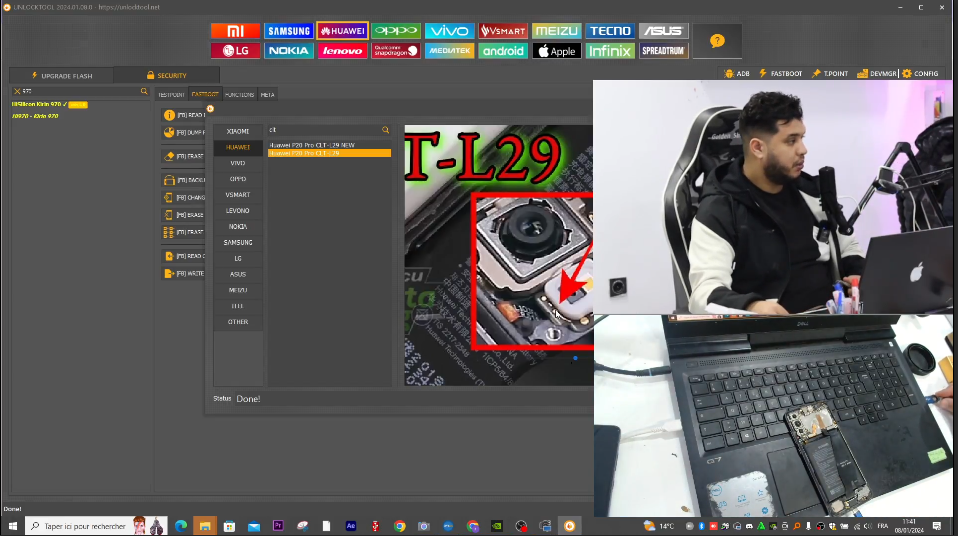Select the Spreadtrum brand logo
Viewport: 958px width, 536px height.
pyautogui.click(x=664, y=51)
